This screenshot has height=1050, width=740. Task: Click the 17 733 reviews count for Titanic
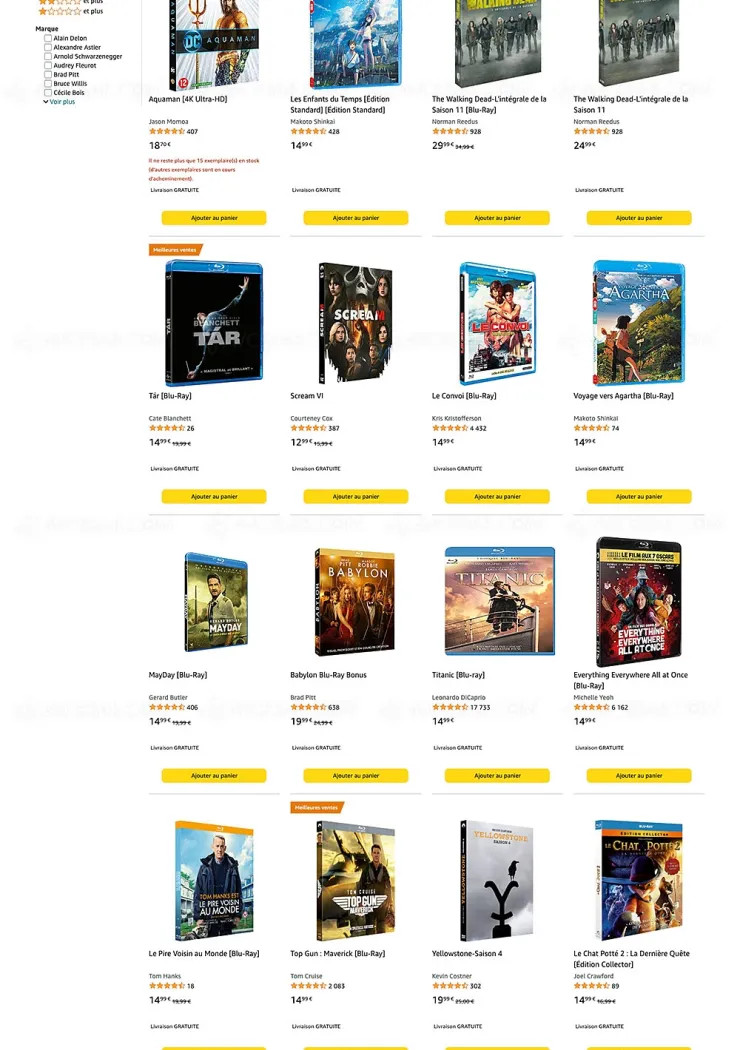click(x=480, y=707)
